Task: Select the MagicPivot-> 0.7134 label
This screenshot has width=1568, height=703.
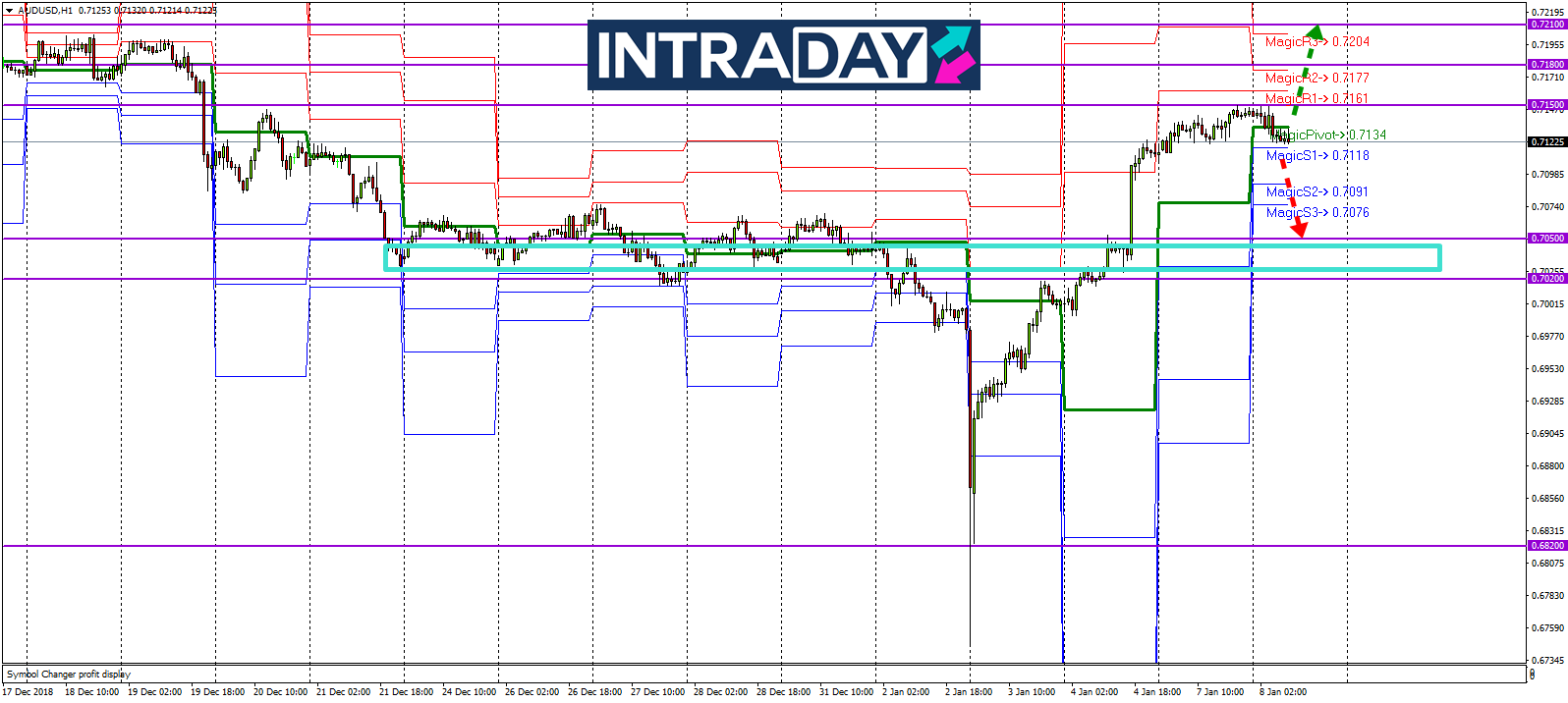Action: pyautogui.click(x=1331, y=135)
